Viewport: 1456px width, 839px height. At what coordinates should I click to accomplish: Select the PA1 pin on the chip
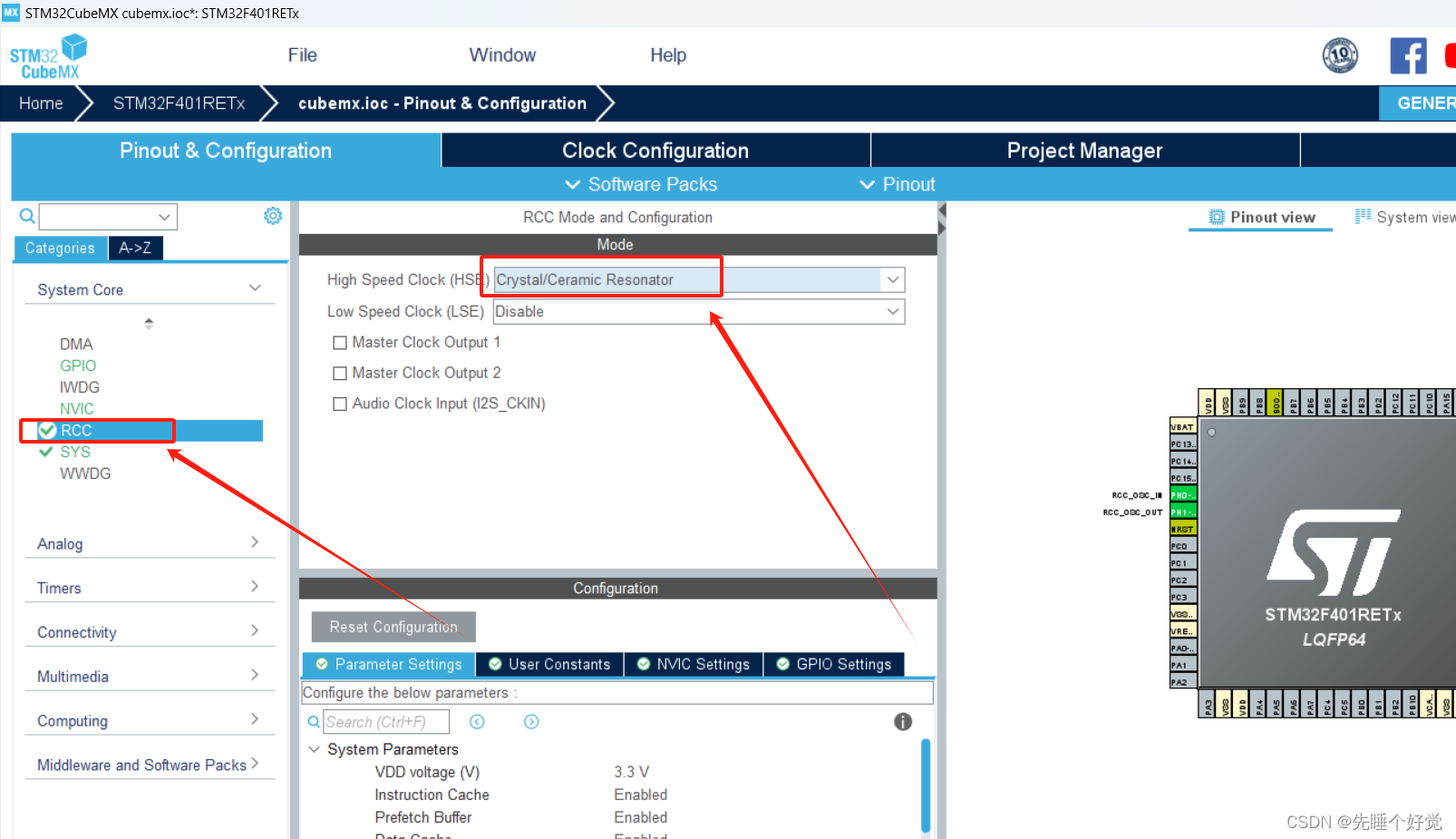[1183, 665]
